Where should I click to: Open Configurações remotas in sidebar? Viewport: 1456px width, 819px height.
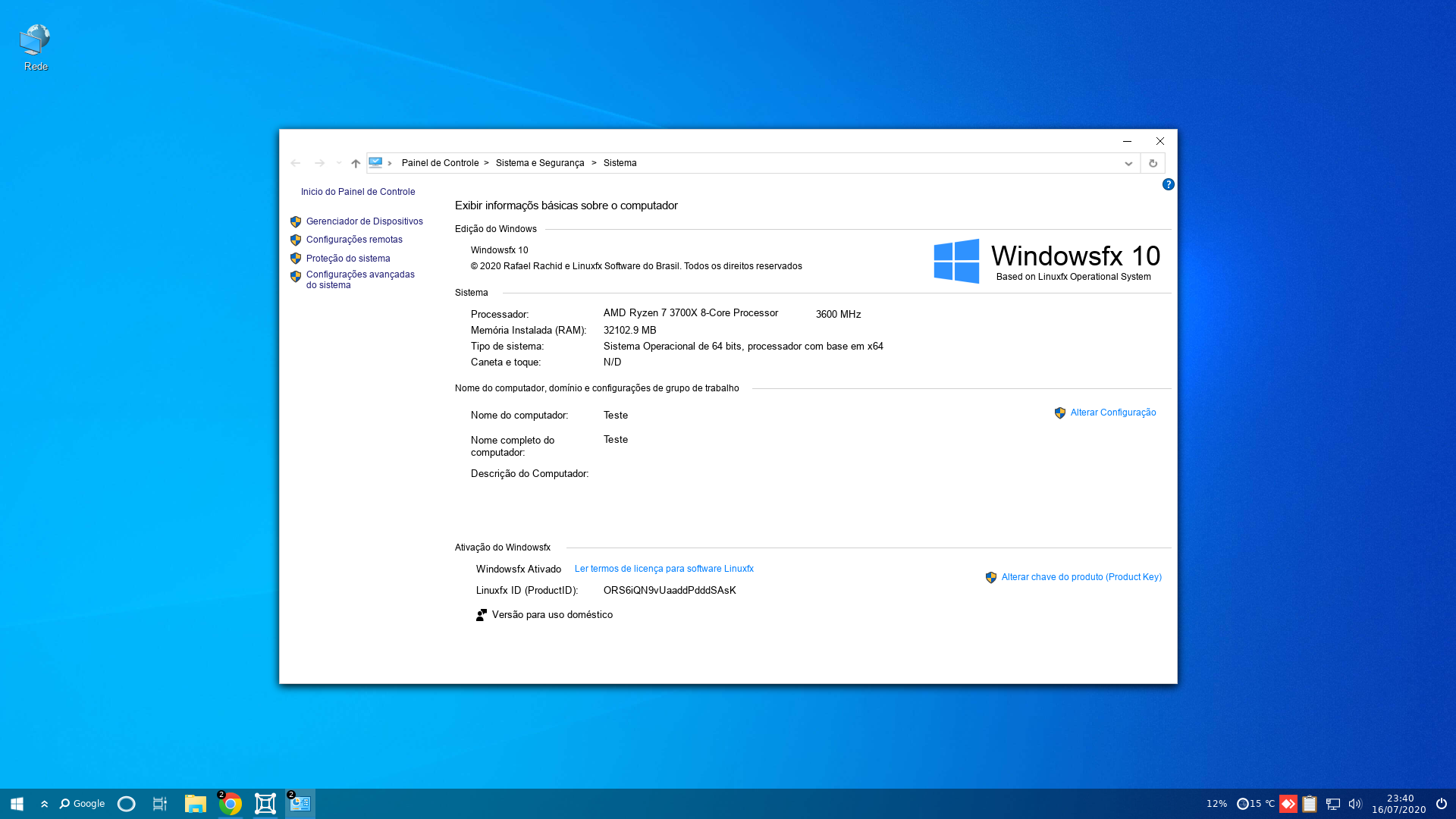pyautogui.click(x=353, y=240)
